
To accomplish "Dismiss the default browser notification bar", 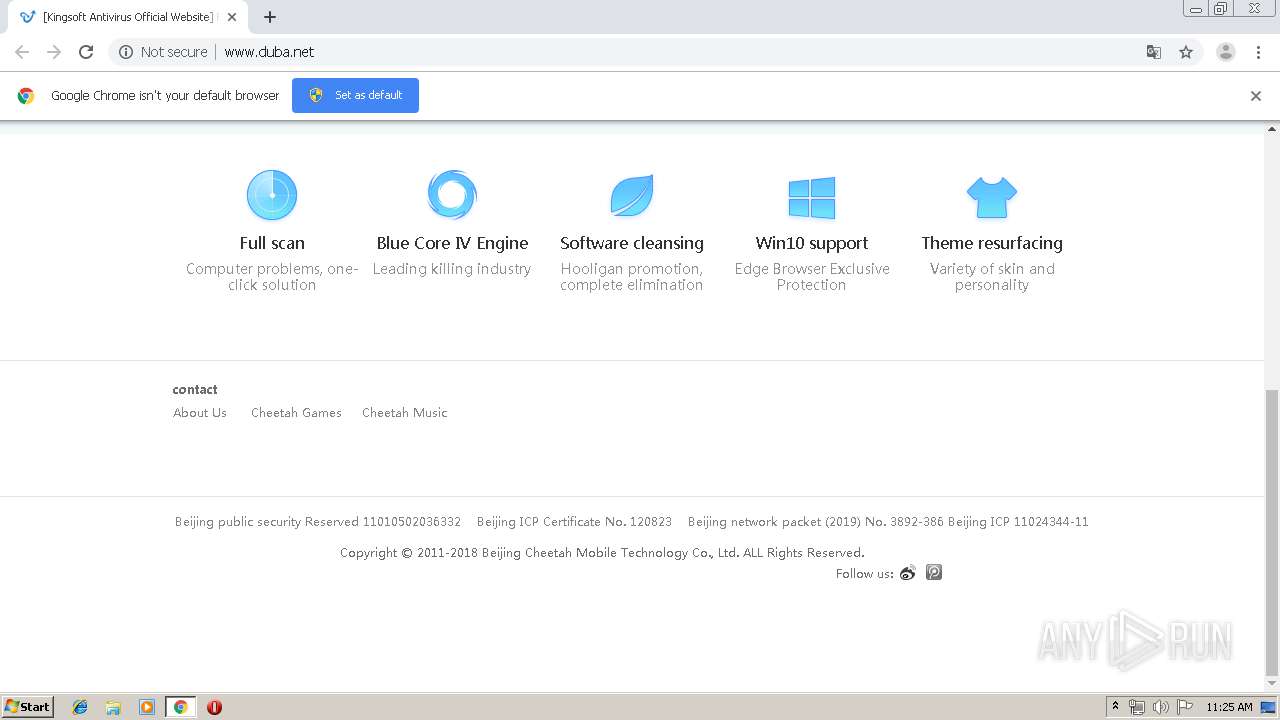I will pyautogui.click(x=1256, y=96).
